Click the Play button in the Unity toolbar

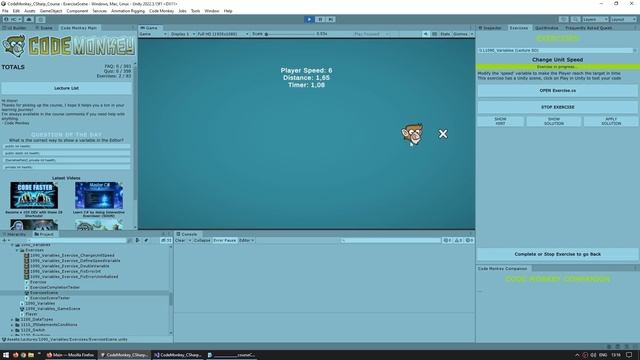click(x=309, y=19)
